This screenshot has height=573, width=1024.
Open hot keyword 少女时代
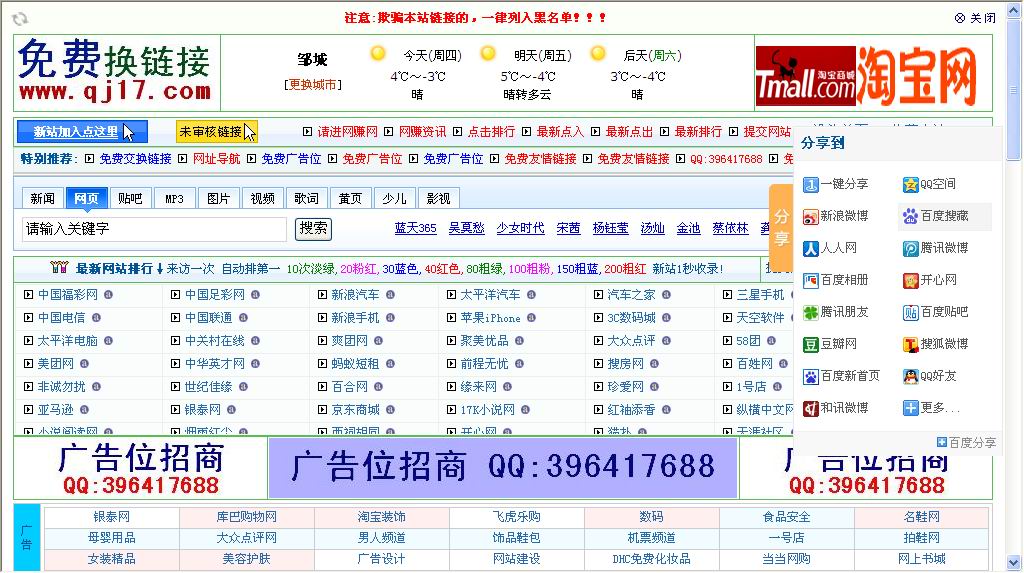[x=520, y=228]
